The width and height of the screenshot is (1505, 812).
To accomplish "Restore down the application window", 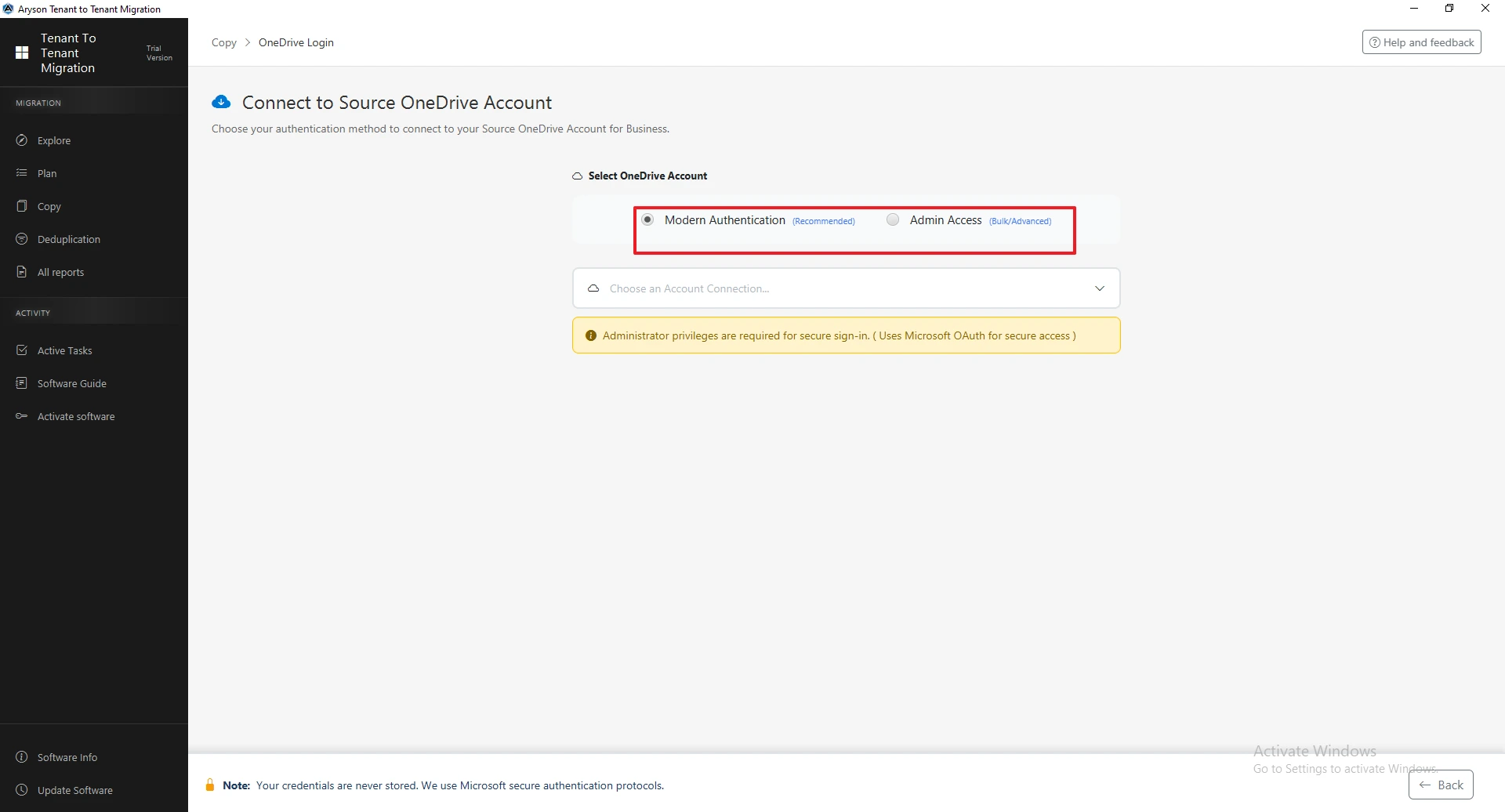I will tap(1449, 9).
